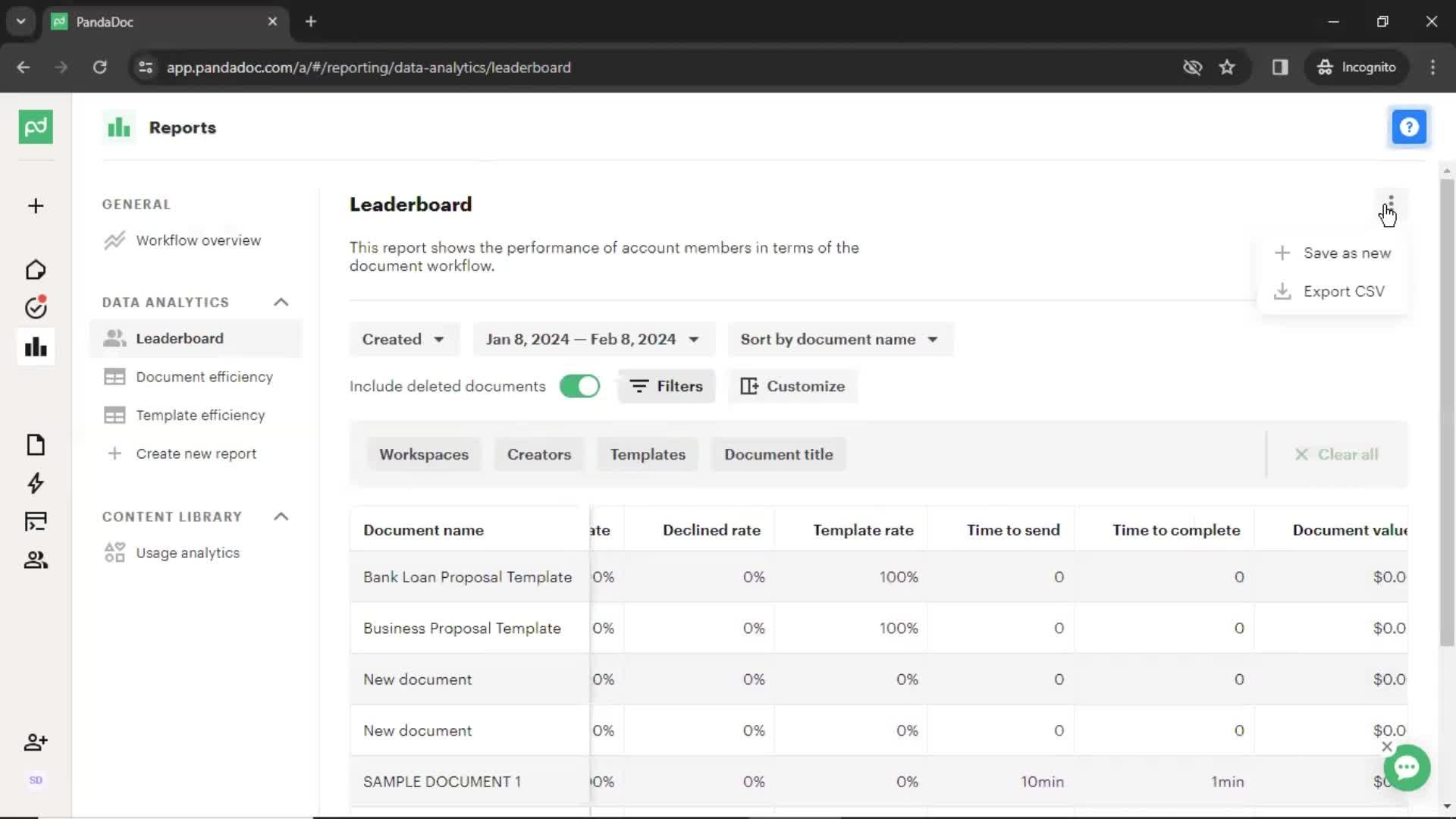The width and height of the screenshot is (1456, 819).
Task: Collapse the Content Library section
Action: click(x=281, y=516)
